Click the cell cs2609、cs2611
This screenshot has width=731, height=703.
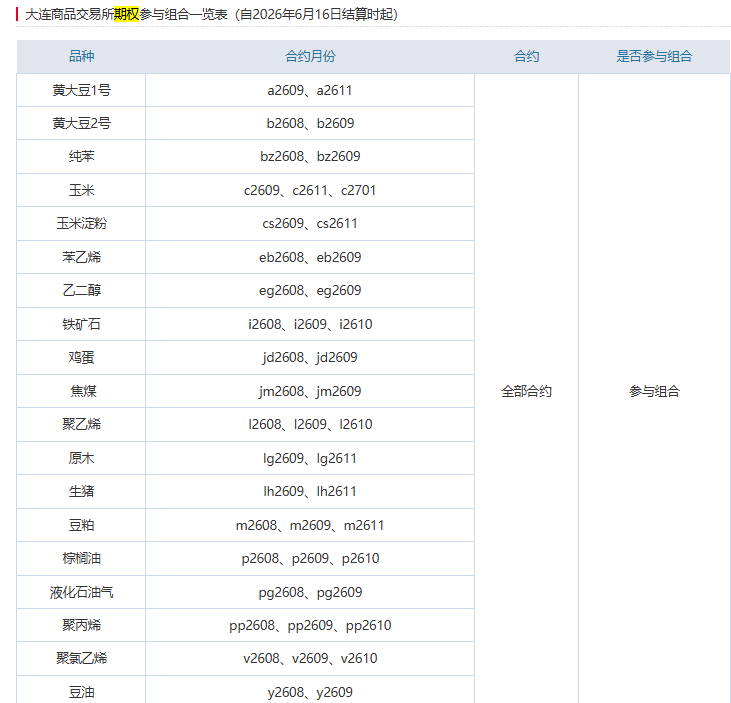point(310,223)
